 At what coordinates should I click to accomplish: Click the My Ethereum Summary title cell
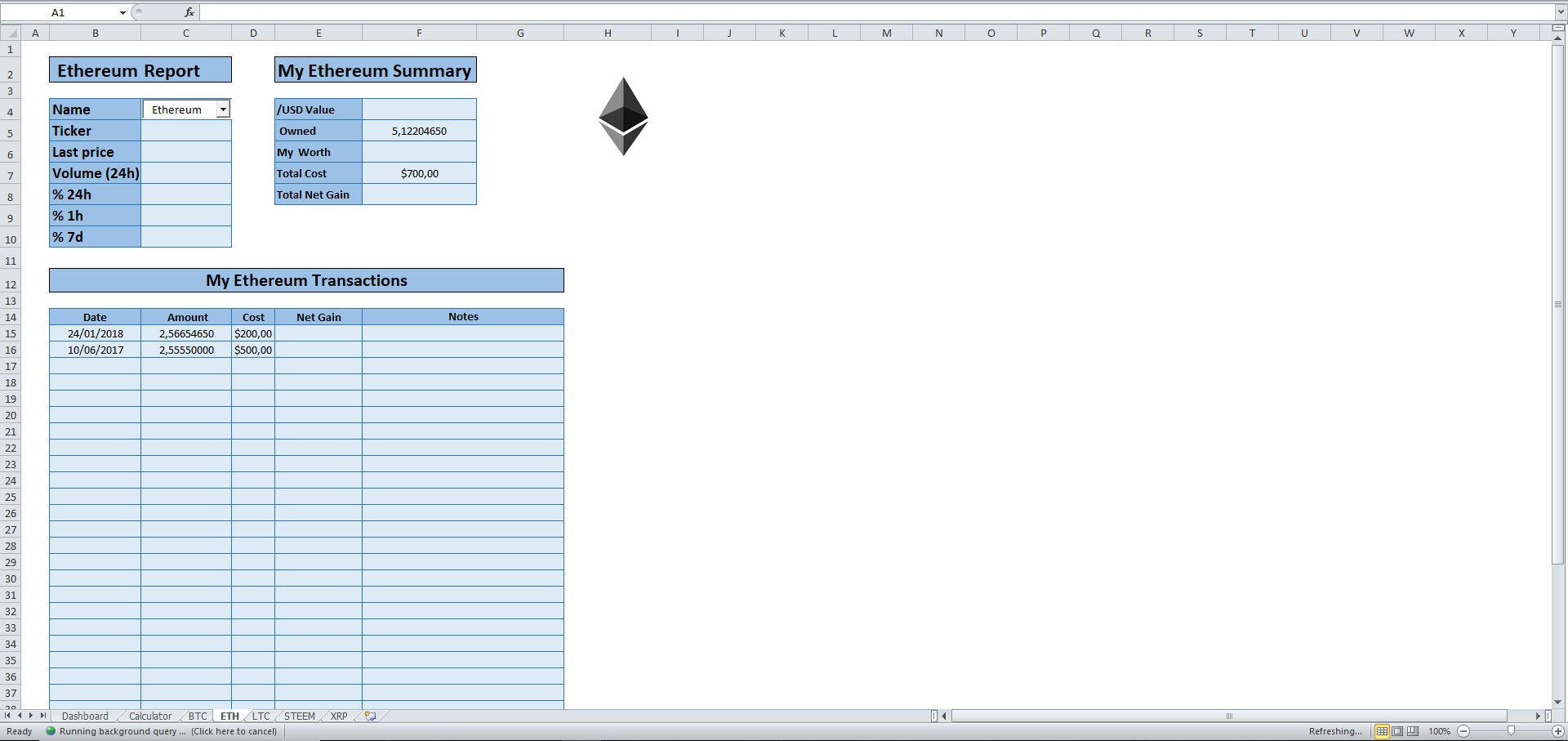pos(376,70)
